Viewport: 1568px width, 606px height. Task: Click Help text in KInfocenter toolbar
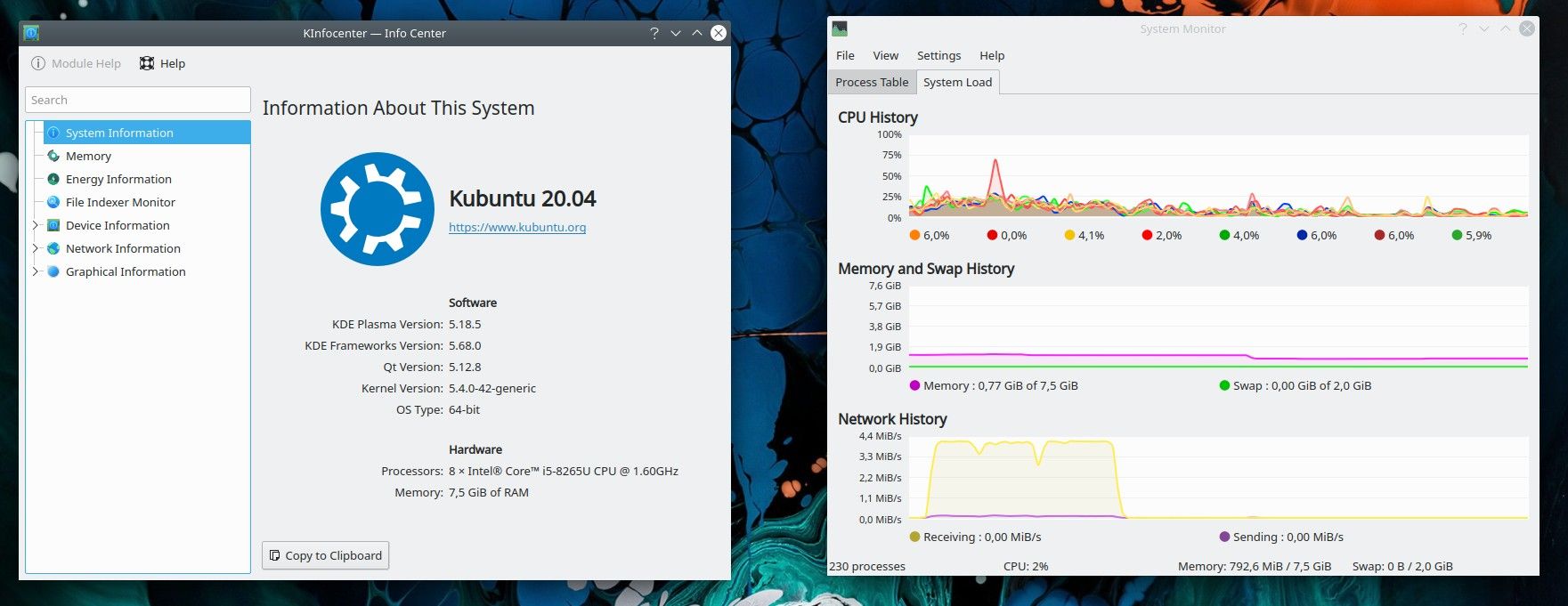(173, 63)
